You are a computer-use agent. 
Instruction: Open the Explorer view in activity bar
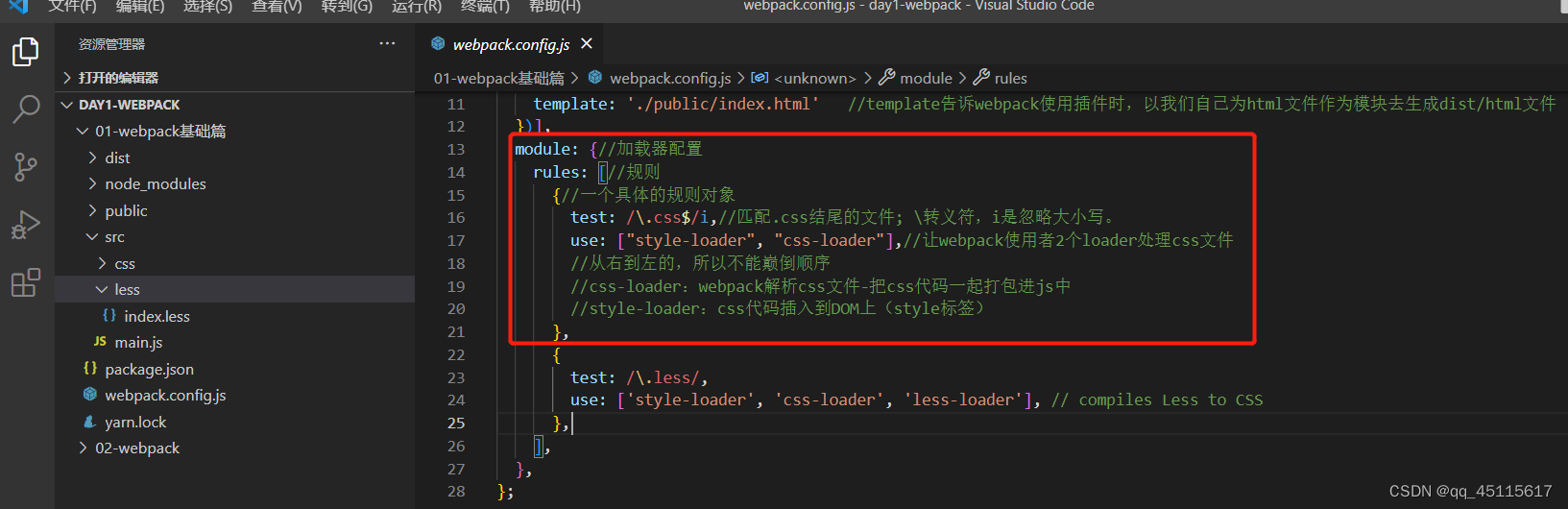click(26, 51)
